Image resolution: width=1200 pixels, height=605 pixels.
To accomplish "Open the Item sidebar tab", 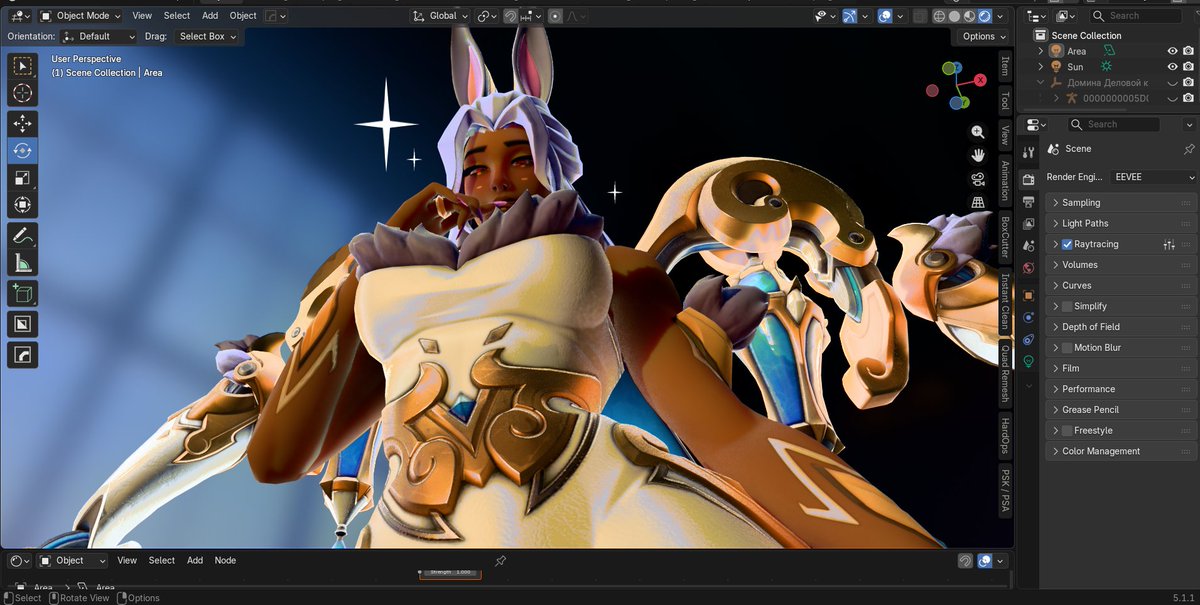I will pos(1005,65).
